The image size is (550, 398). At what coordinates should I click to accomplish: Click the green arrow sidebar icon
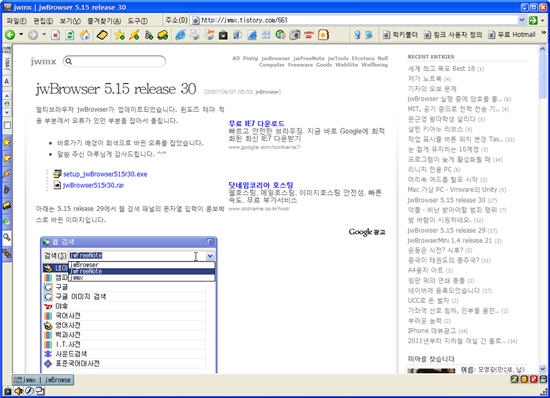click(7, 222)
